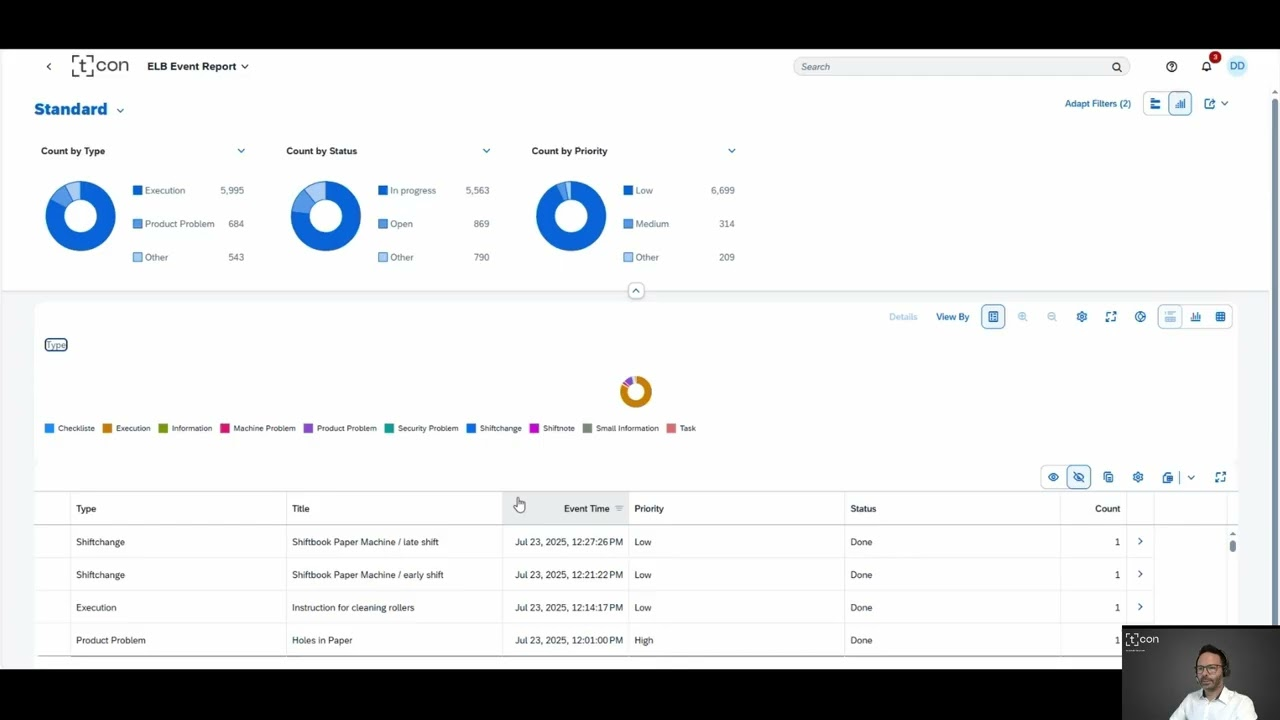Viewport: 1280px width, 720px height.
Task: Click the Adapt Filters link
Action: pos(1097,103)
